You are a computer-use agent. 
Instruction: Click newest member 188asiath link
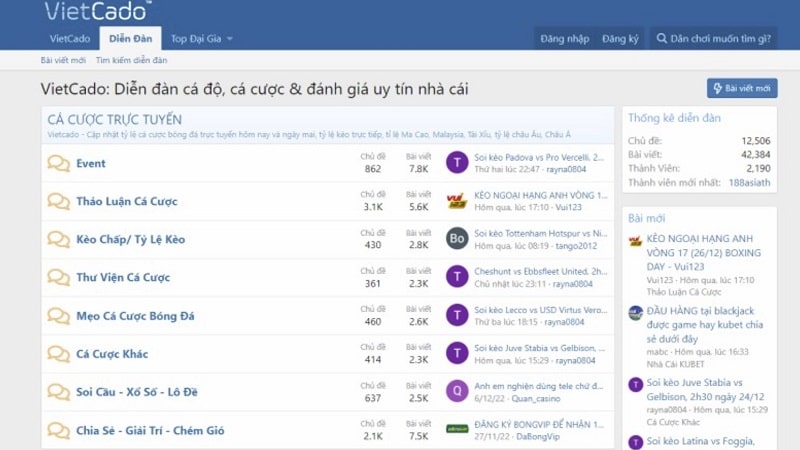pos(749,183)
